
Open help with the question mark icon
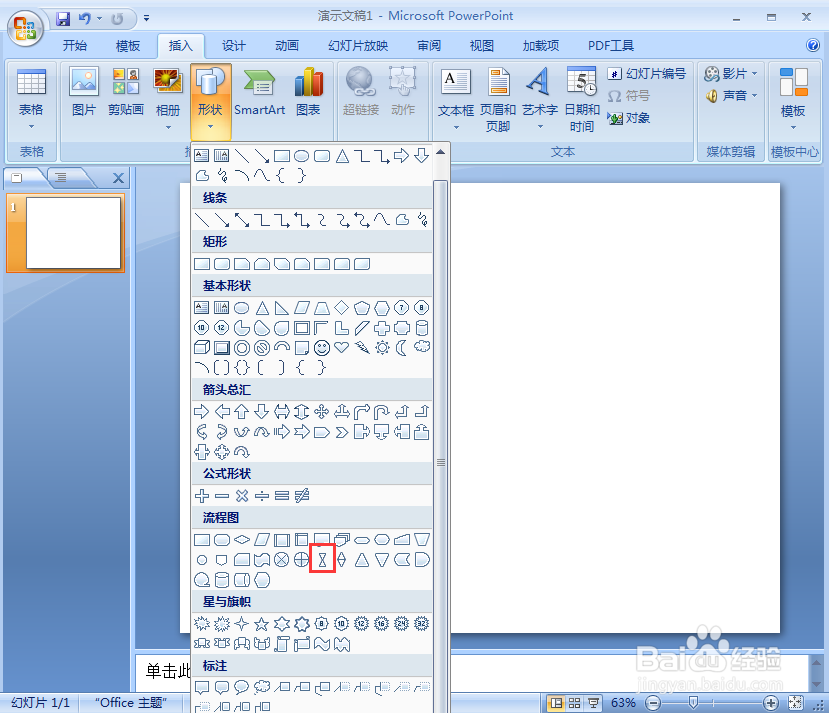click(x=813, y=45)
